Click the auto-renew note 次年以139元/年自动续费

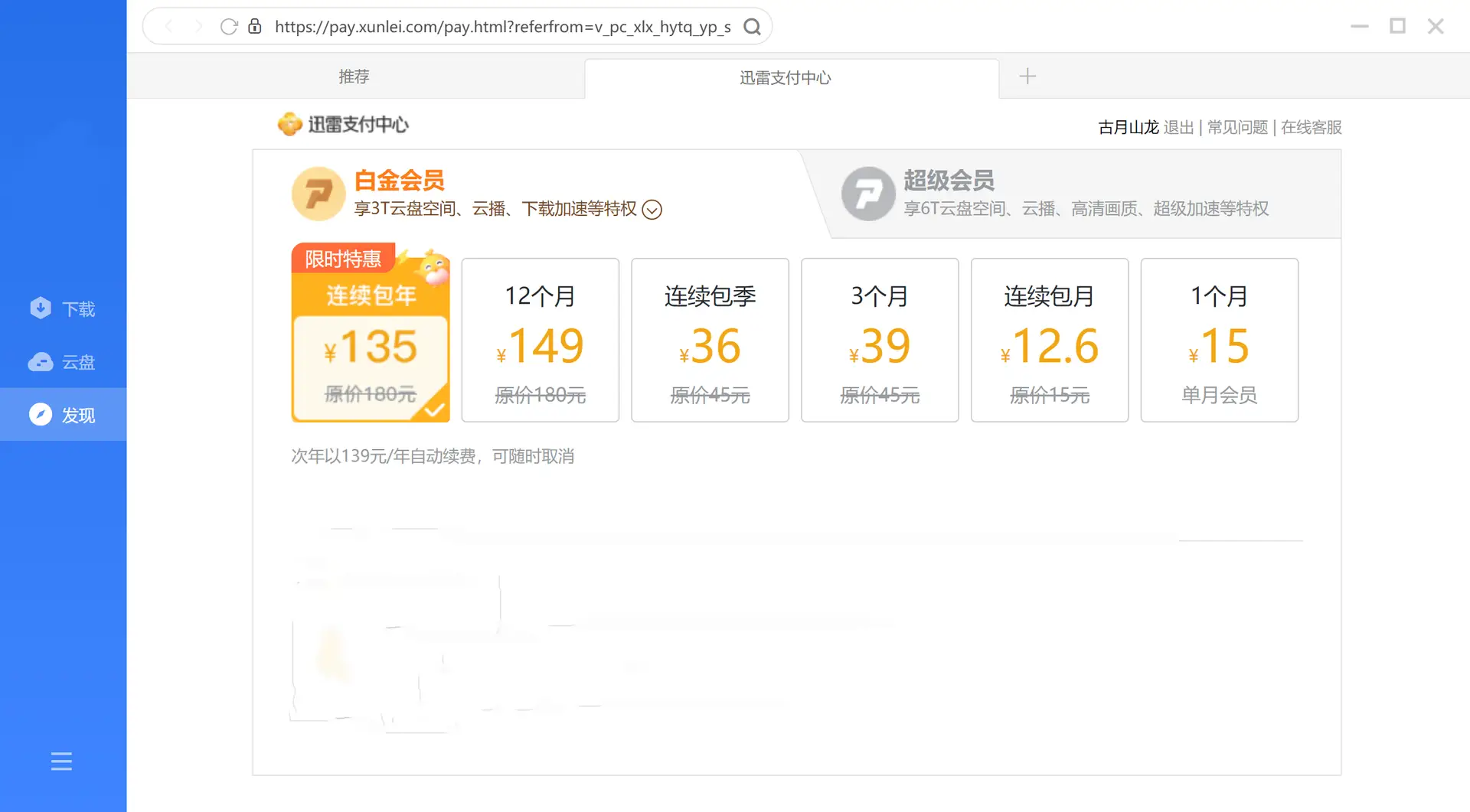tap(433, 456)
